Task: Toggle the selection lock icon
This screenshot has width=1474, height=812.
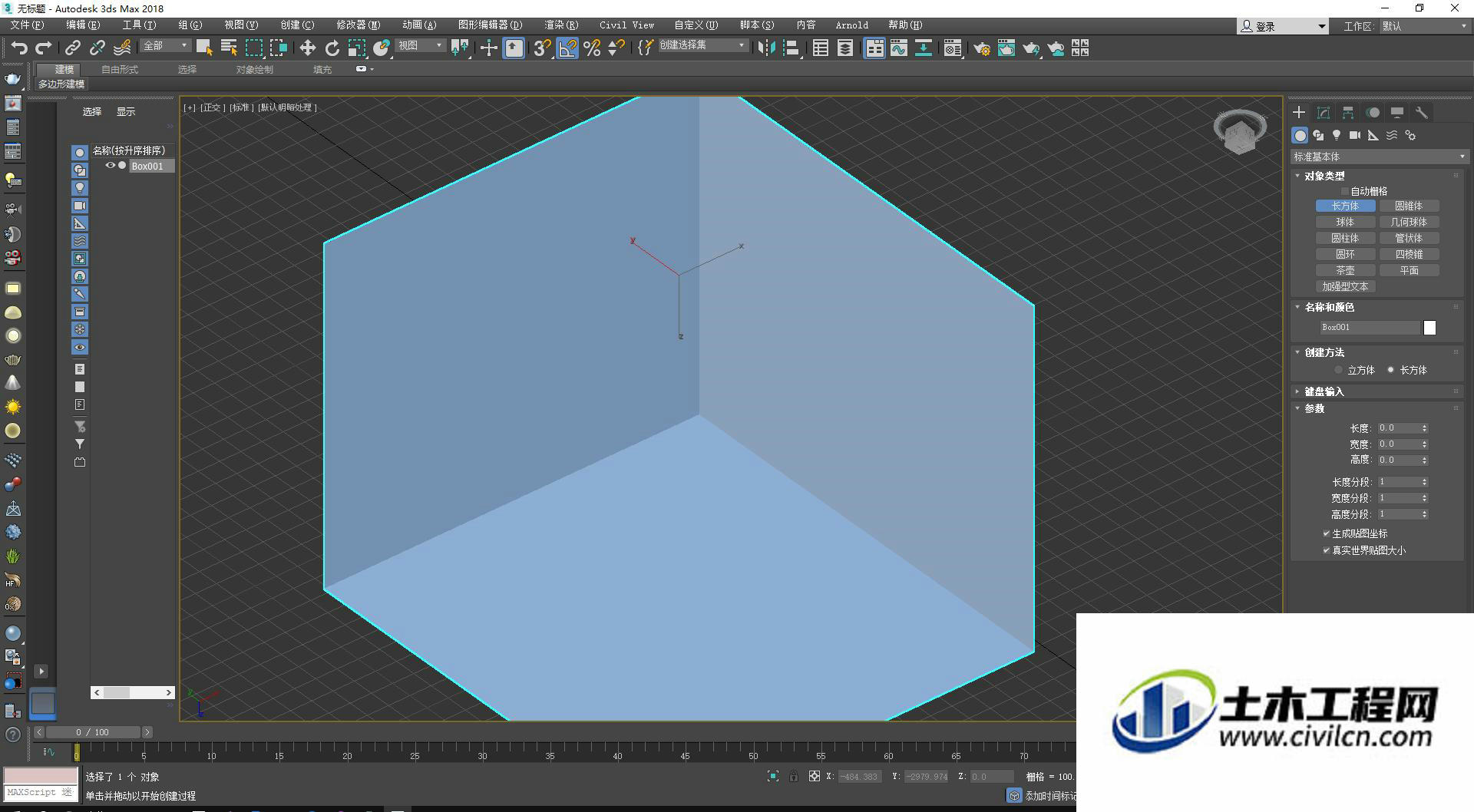Action: click(794, 777)
